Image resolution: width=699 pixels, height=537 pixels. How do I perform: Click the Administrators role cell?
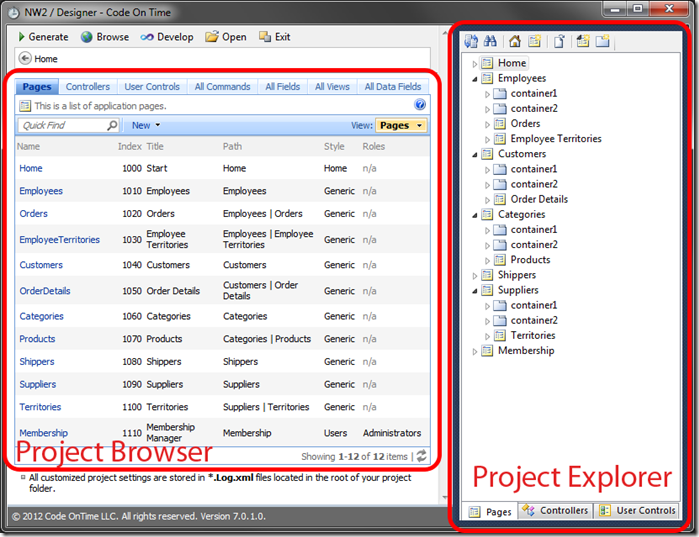click(392, 433)
